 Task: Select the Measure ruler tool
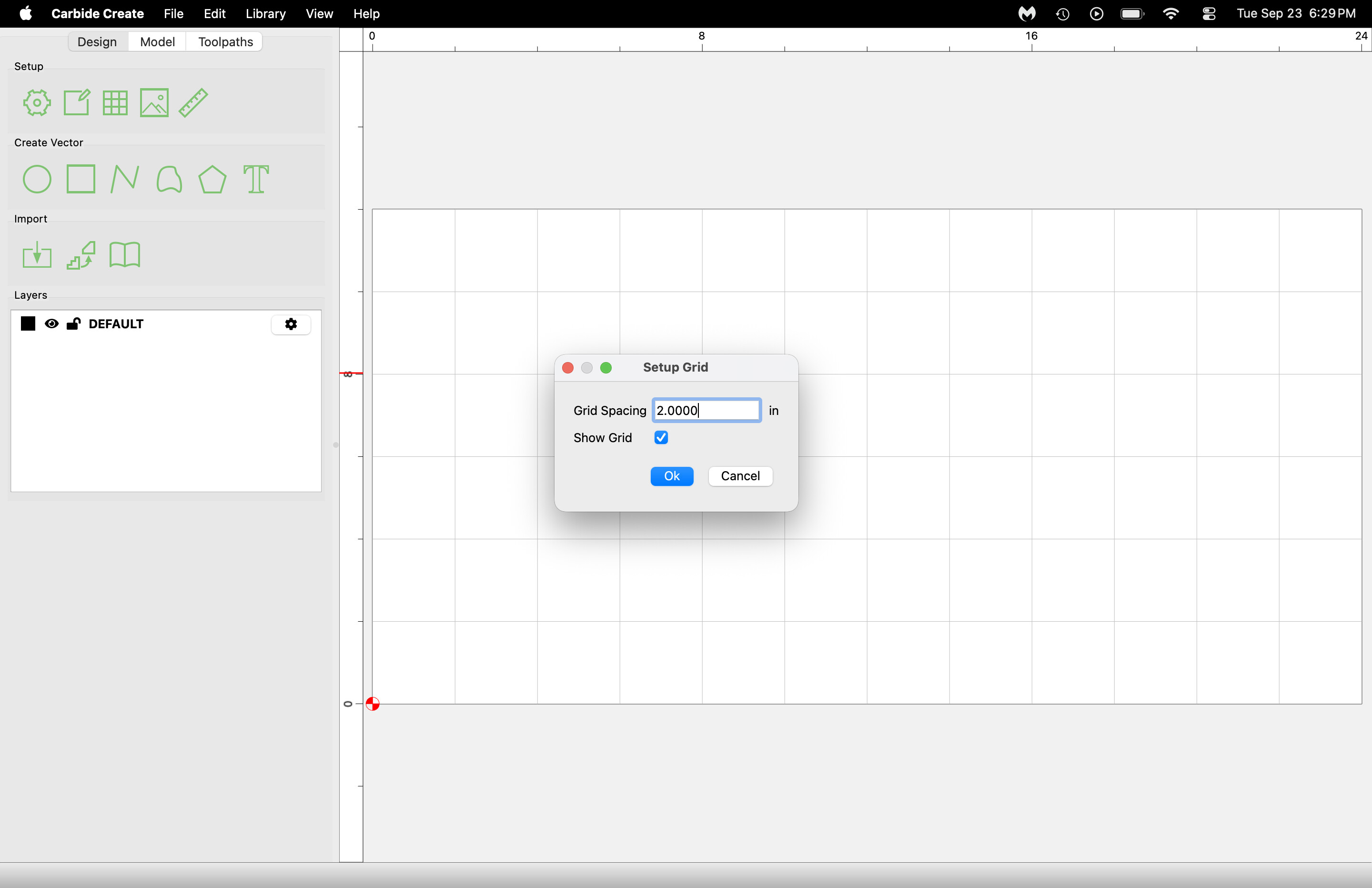click(x=193, y=103)
